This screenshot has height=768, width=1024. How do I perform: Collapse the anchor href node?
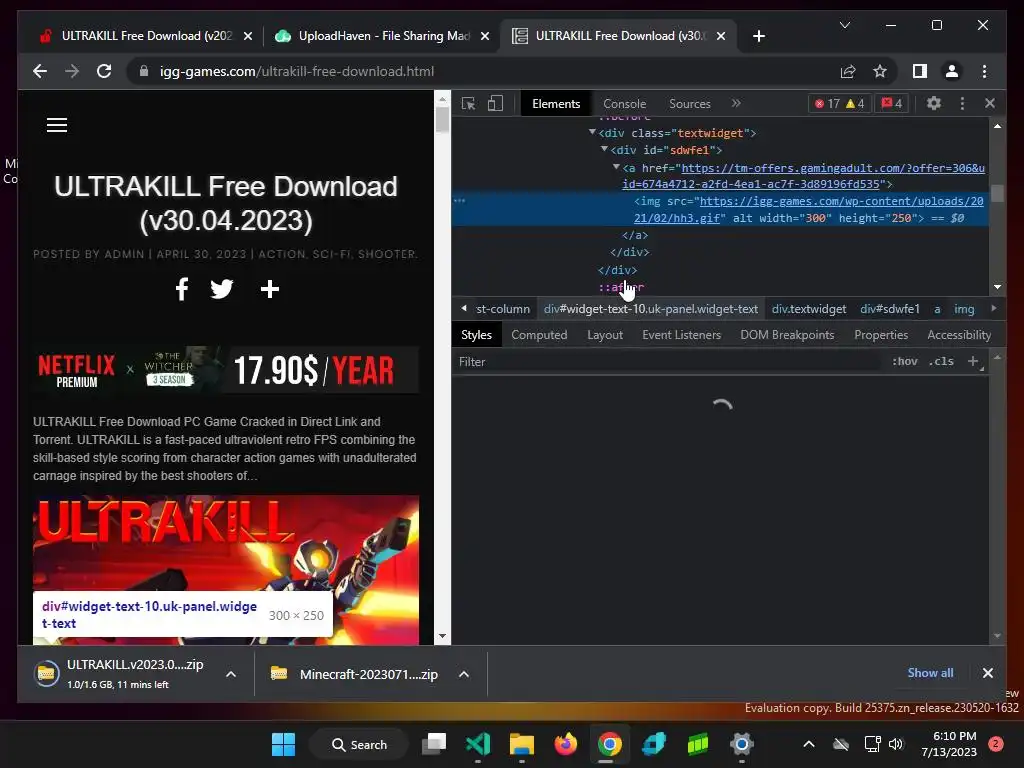point(616,167)
